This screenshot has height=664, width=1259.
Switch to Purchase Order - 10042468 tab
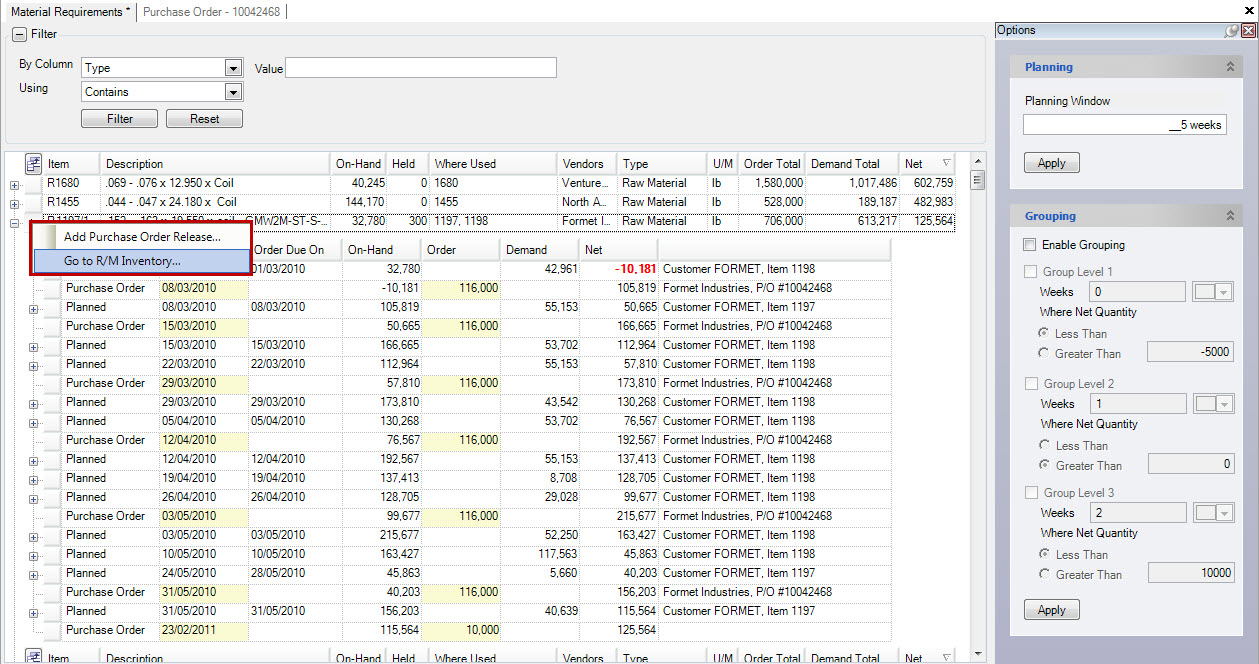point(211,11)
